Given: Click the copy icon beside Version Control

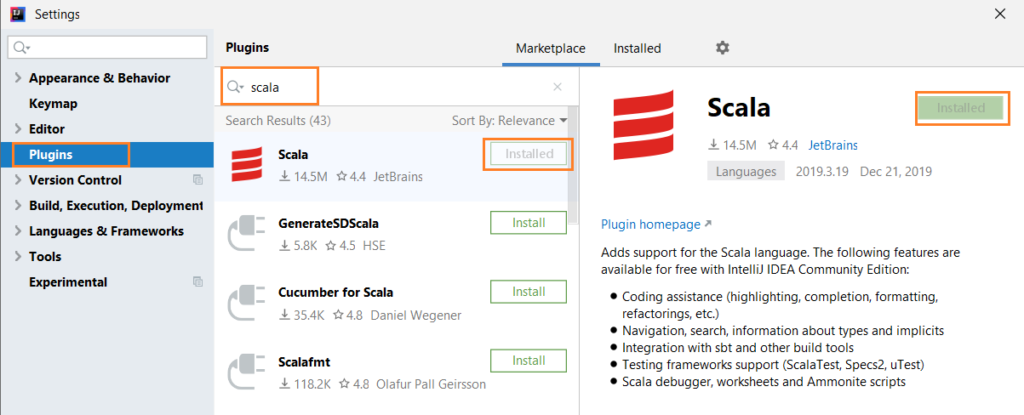Looking at the screenshot, I should tap(198, 180).
